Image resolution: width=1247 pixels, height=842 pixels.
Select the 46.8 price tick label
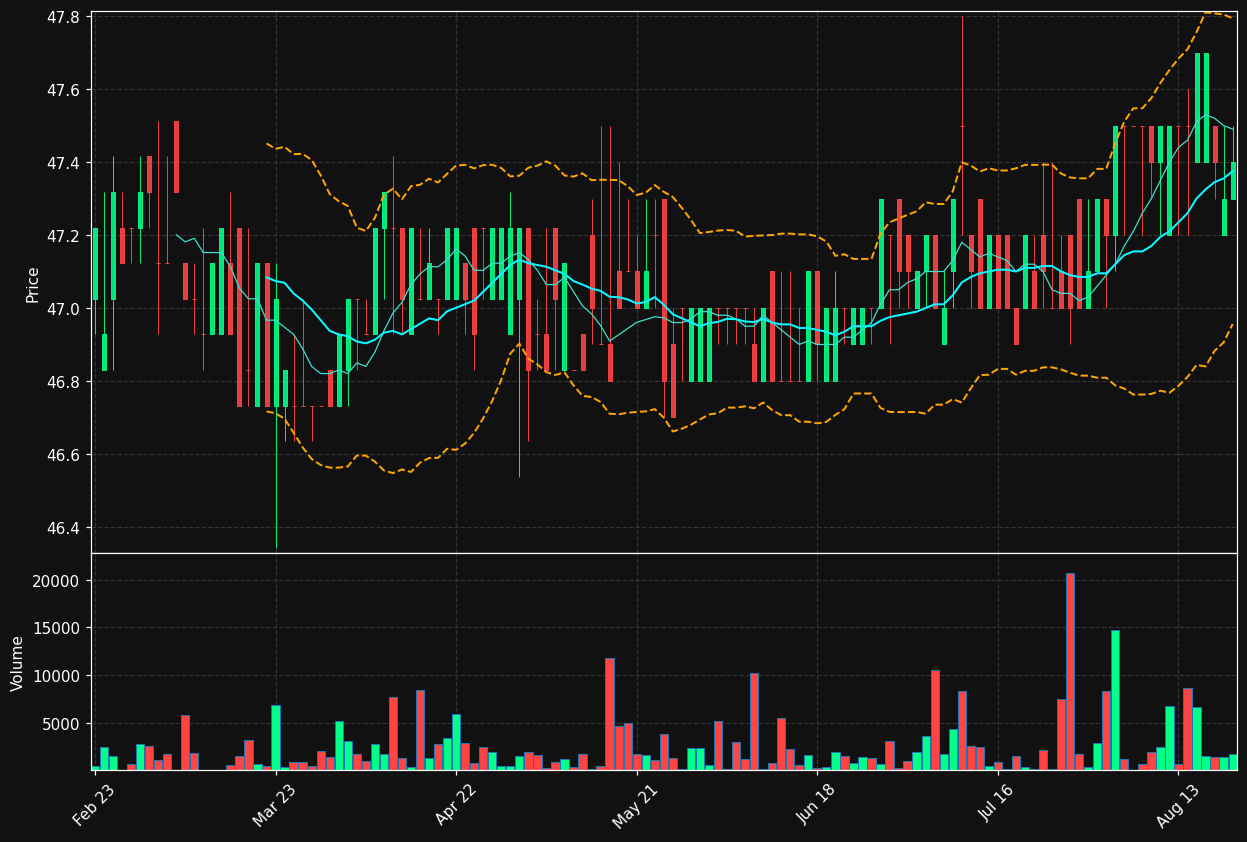coord(64,382)
